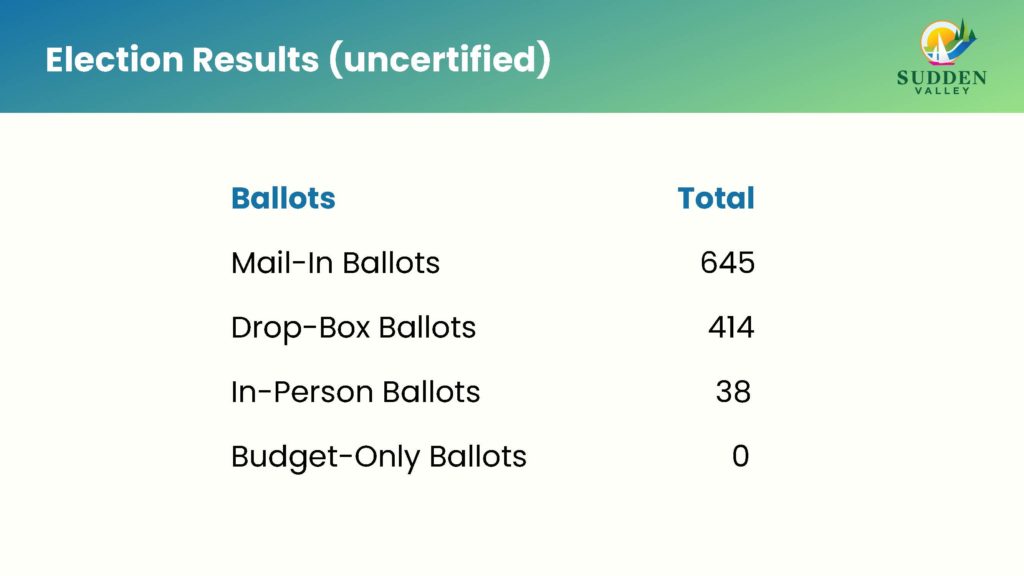Click the Drop-Box text in second row
1024x576 pixels.
coord(287,327)
